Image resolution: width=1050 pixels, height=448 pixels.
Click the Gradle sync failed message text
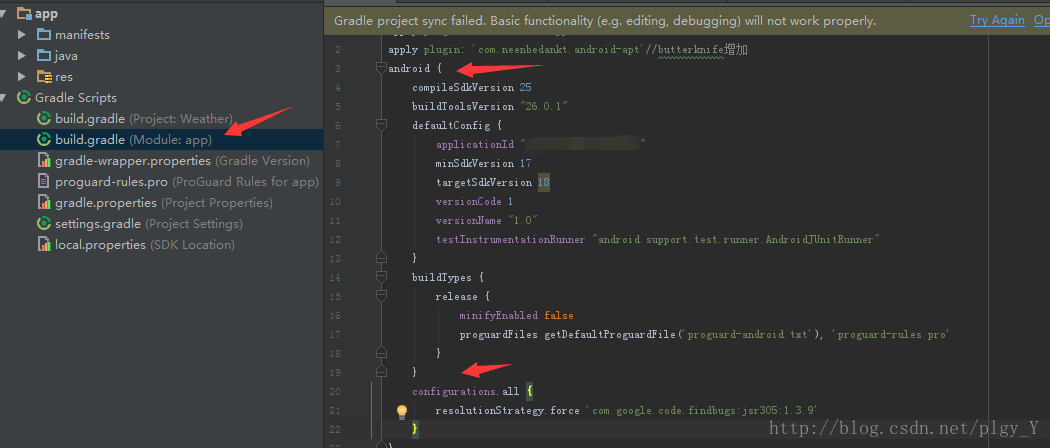pyautogui.click(x=605, y=21)
